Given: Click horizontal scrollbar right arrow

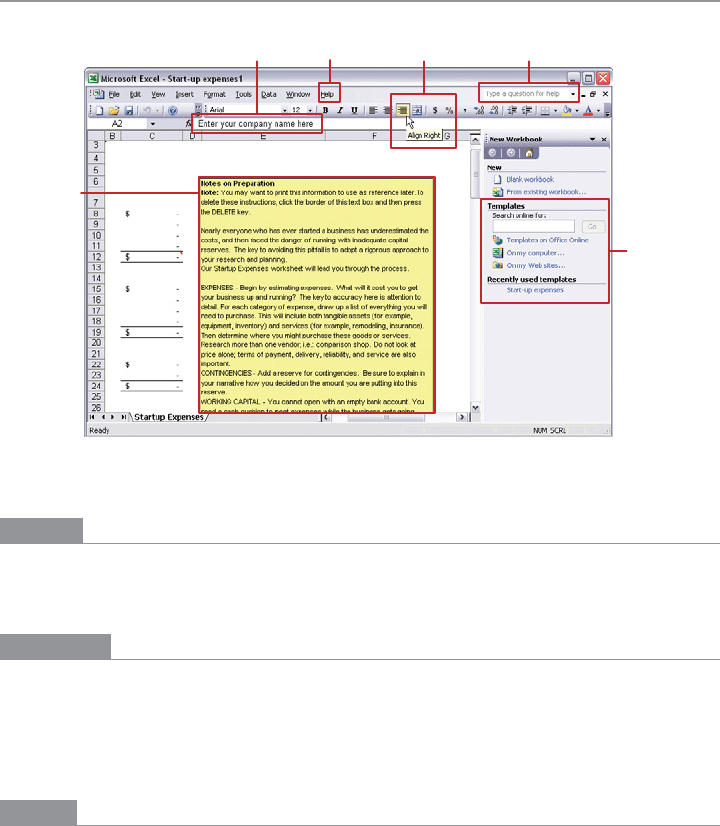Looking at the screenshot, I should [x=462, y=417].
